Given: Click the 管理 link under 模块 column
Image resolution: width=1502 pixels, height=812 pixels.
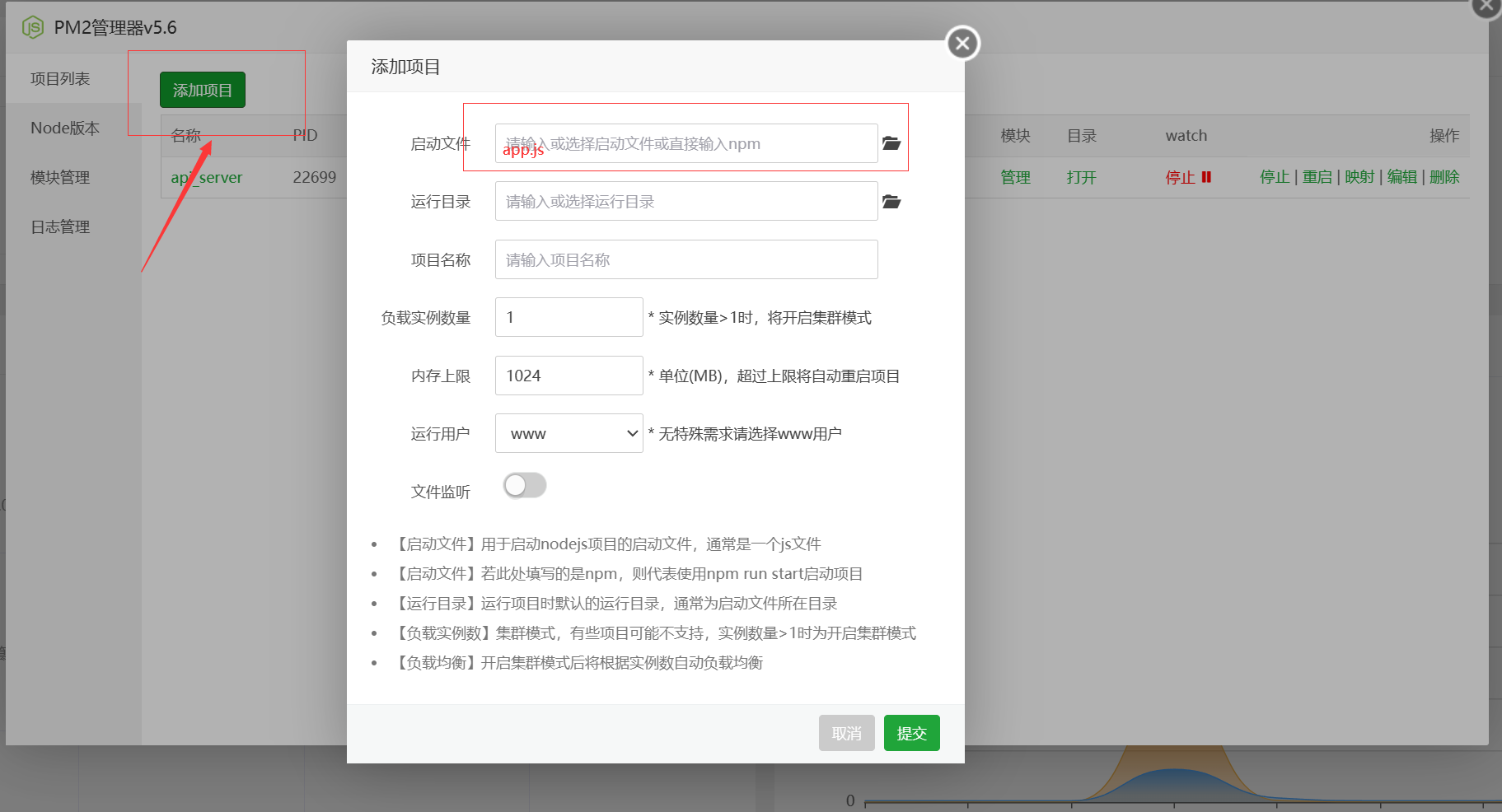Looking at the screenshot, I should click(1015, 177).
